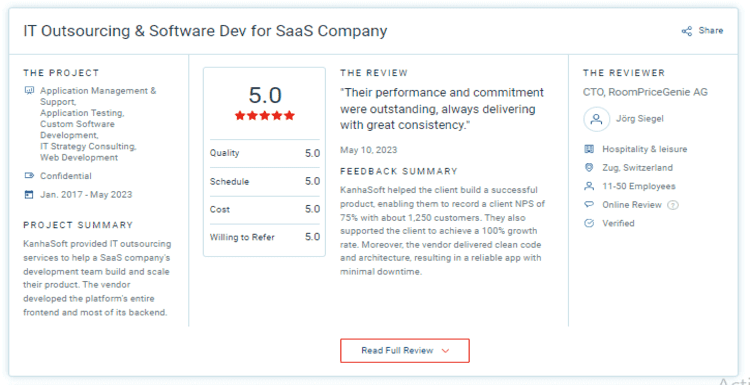The width and height of the screenshot is (750, 385).
Task: Click the help question mark next to Online Review
Action: coord(673,205)
